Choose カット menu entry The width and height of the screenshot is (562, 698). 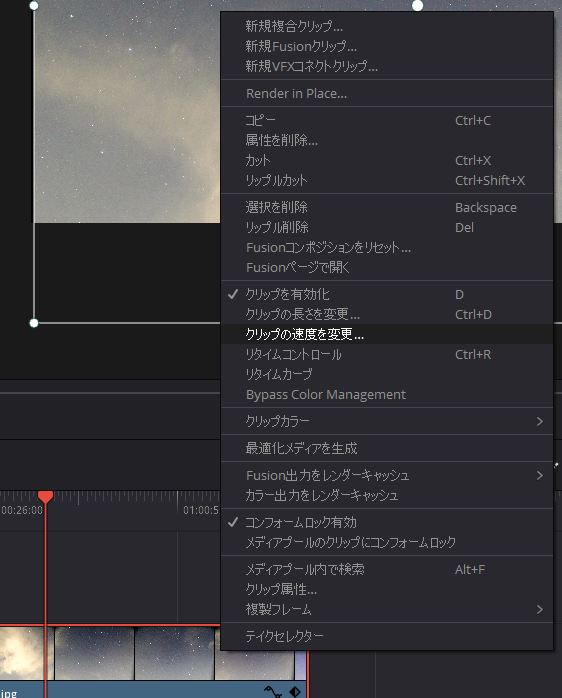387,160
